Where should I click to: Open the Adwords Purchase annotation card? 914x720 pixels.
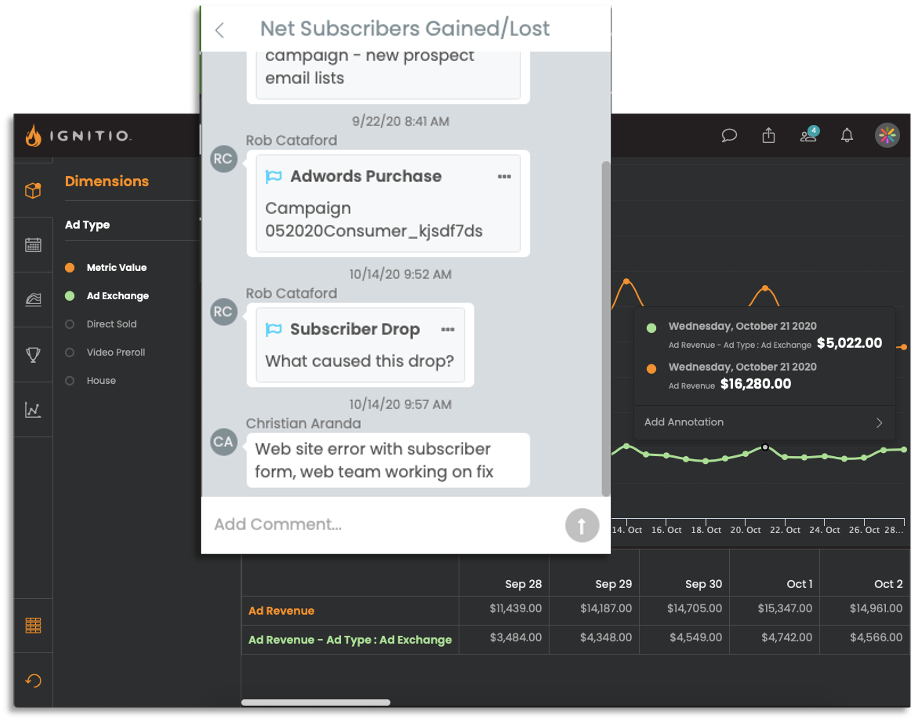[388, 203]
